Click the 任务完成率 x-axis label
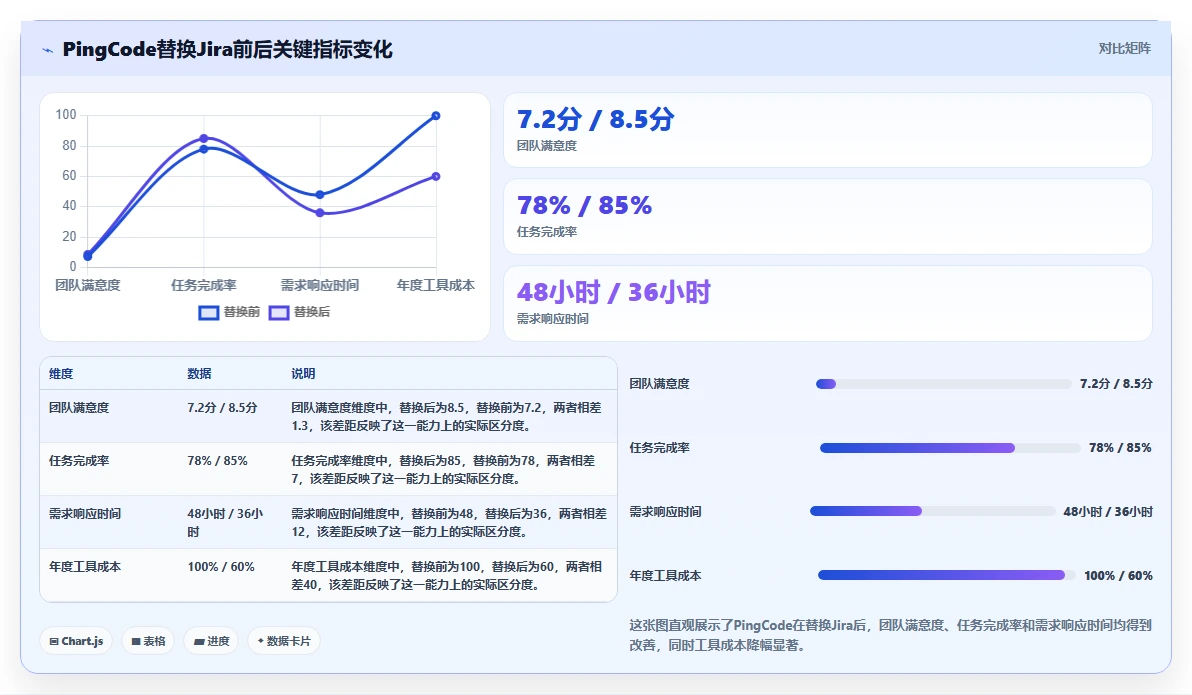The width and height of the screenshot is (1192, 695). click(204, 285)
